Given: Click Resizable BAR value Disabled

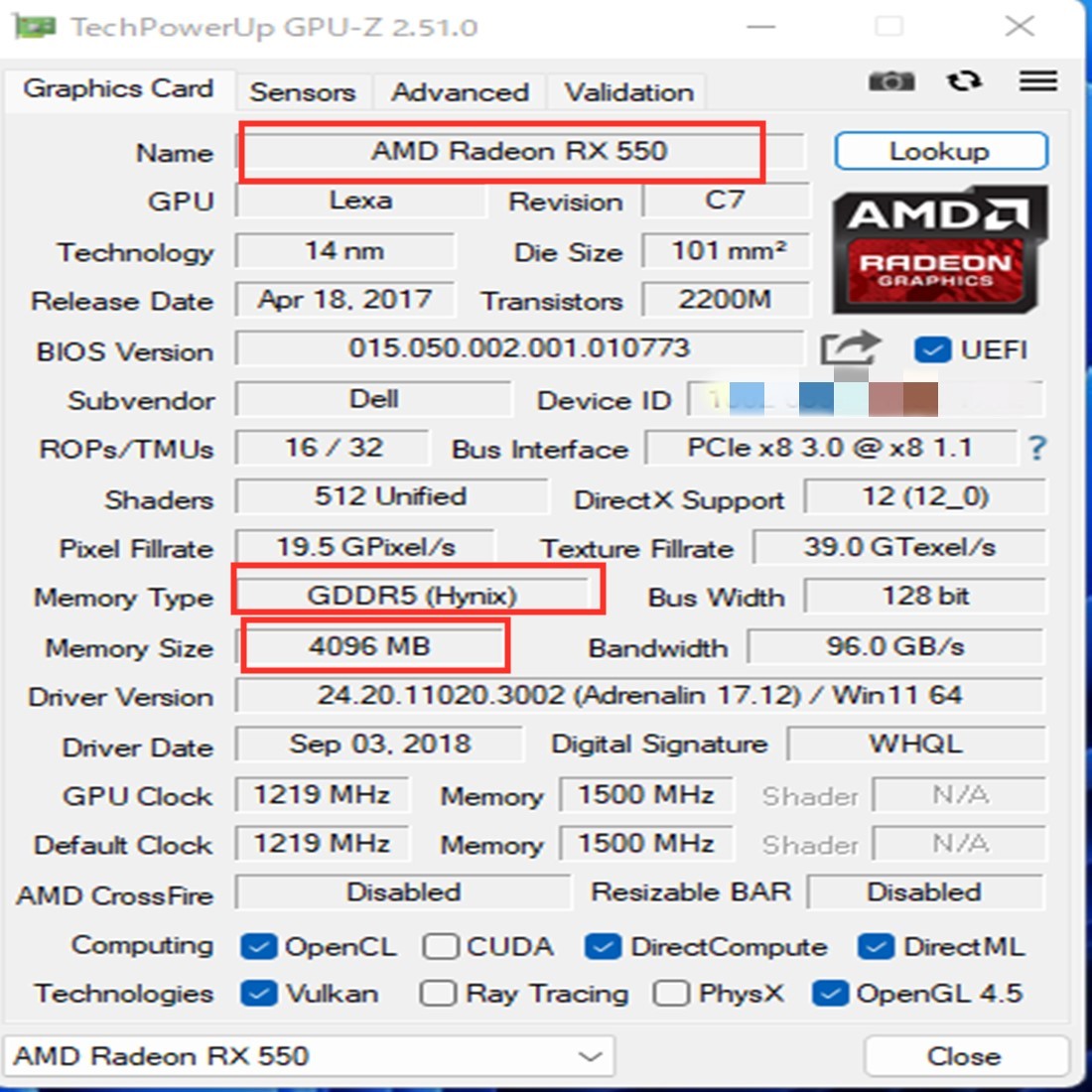Looking at the screenshot, I should [925, 892].
